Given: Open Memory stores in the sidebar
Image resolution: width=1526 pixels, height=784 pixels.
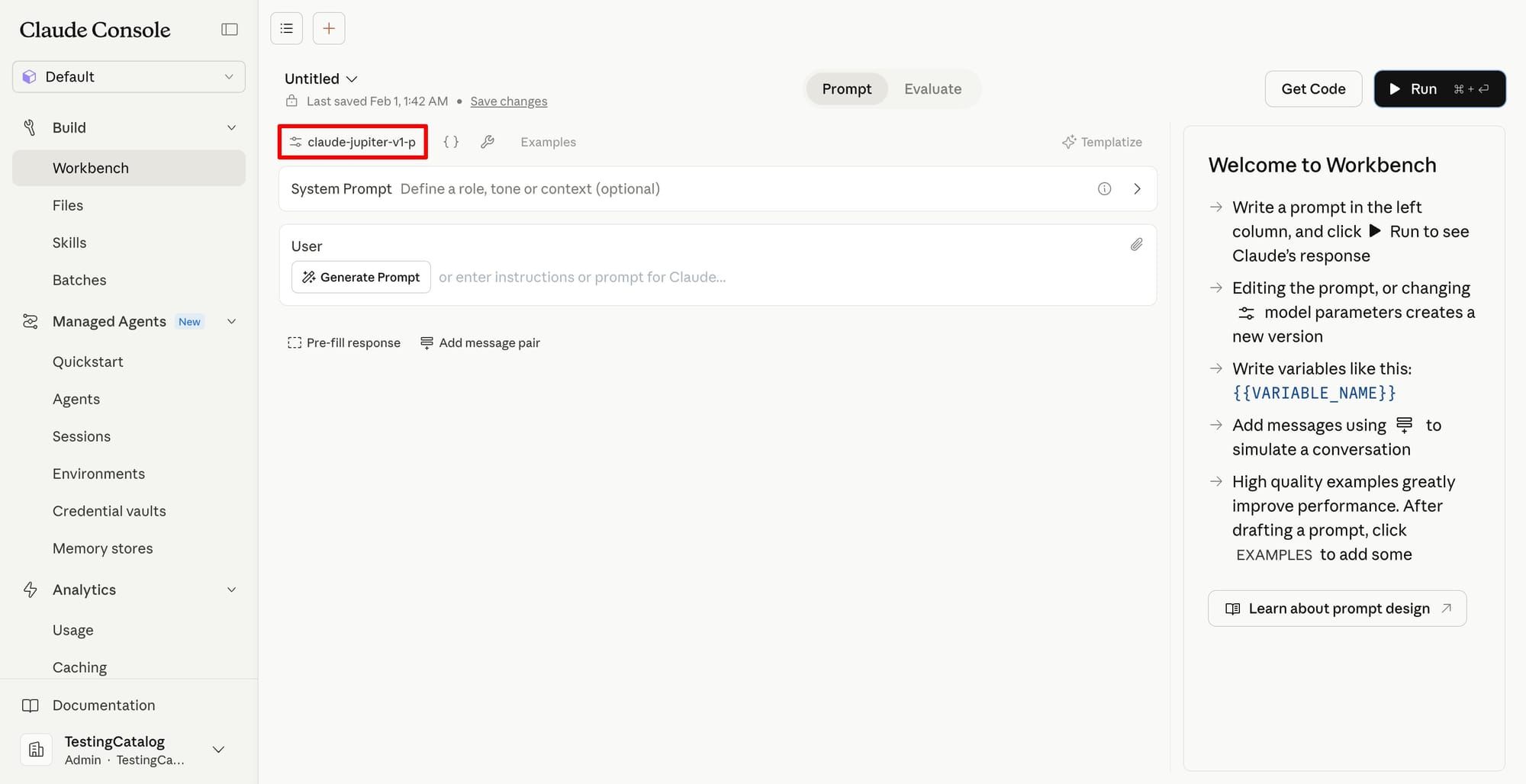Looking at the screenshot, I should (103, 548).
